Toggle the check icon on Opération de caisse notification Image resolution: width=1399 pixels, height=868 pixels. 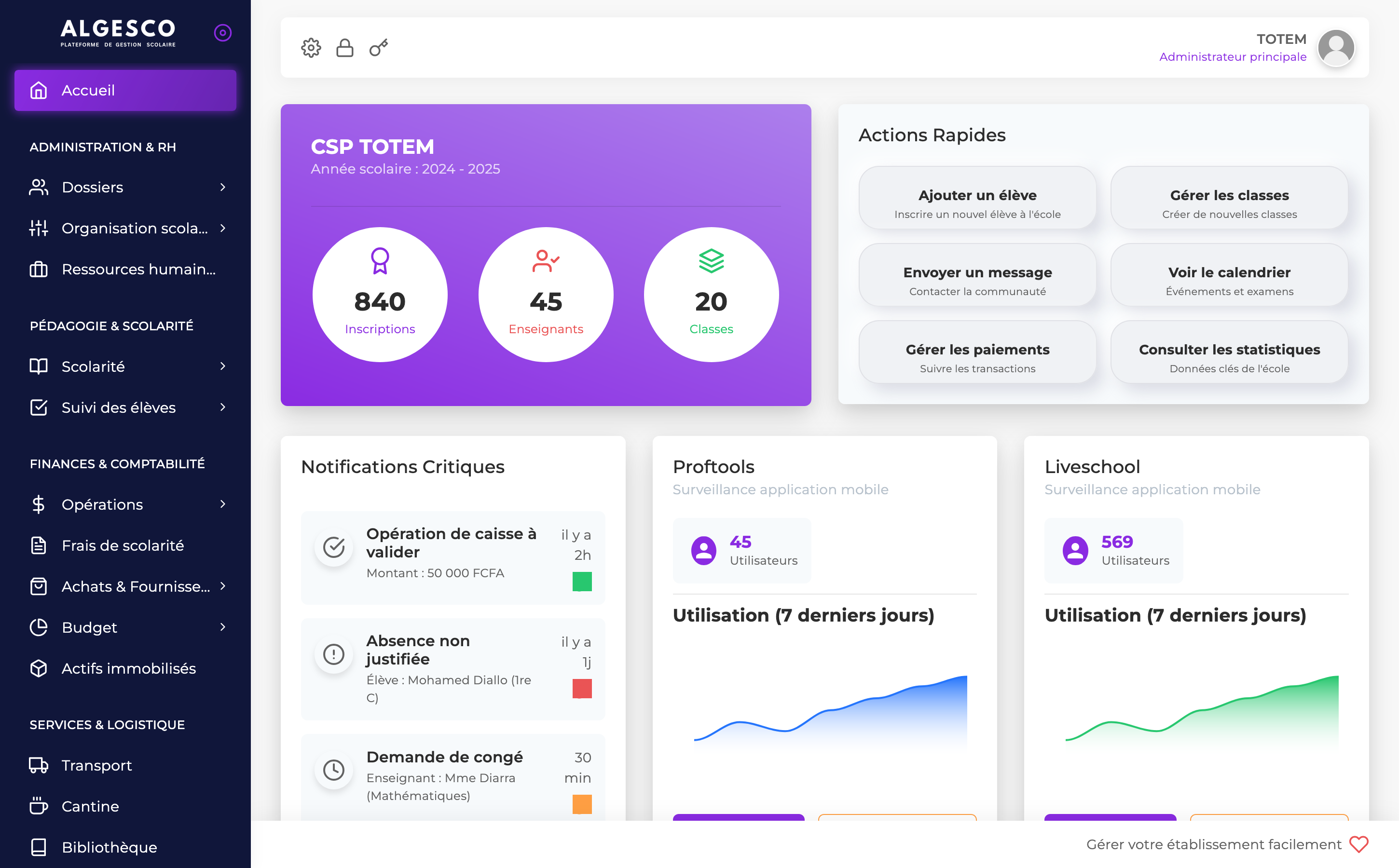[x=334, y=547]
